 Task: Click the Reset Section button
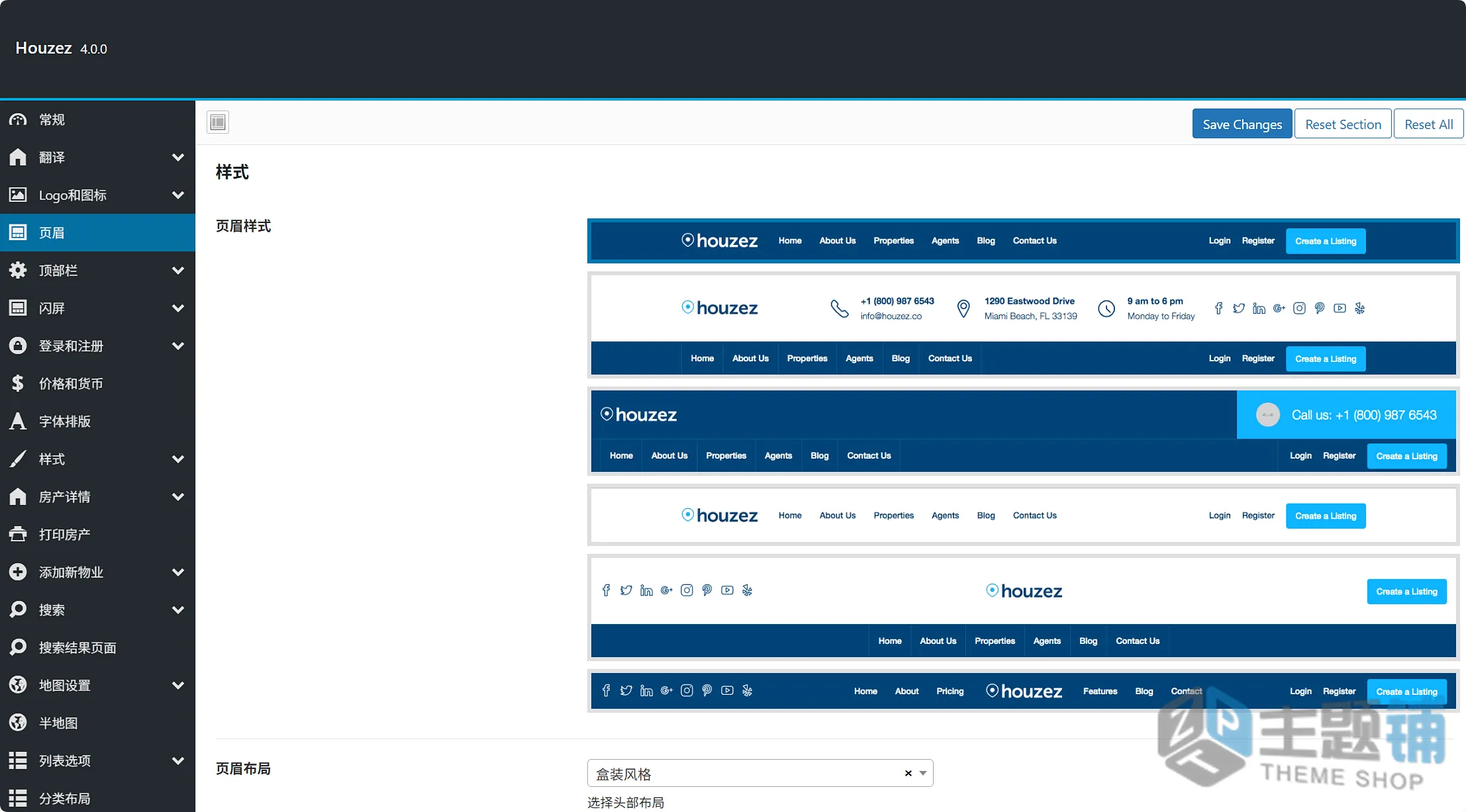click(1343, 124)
